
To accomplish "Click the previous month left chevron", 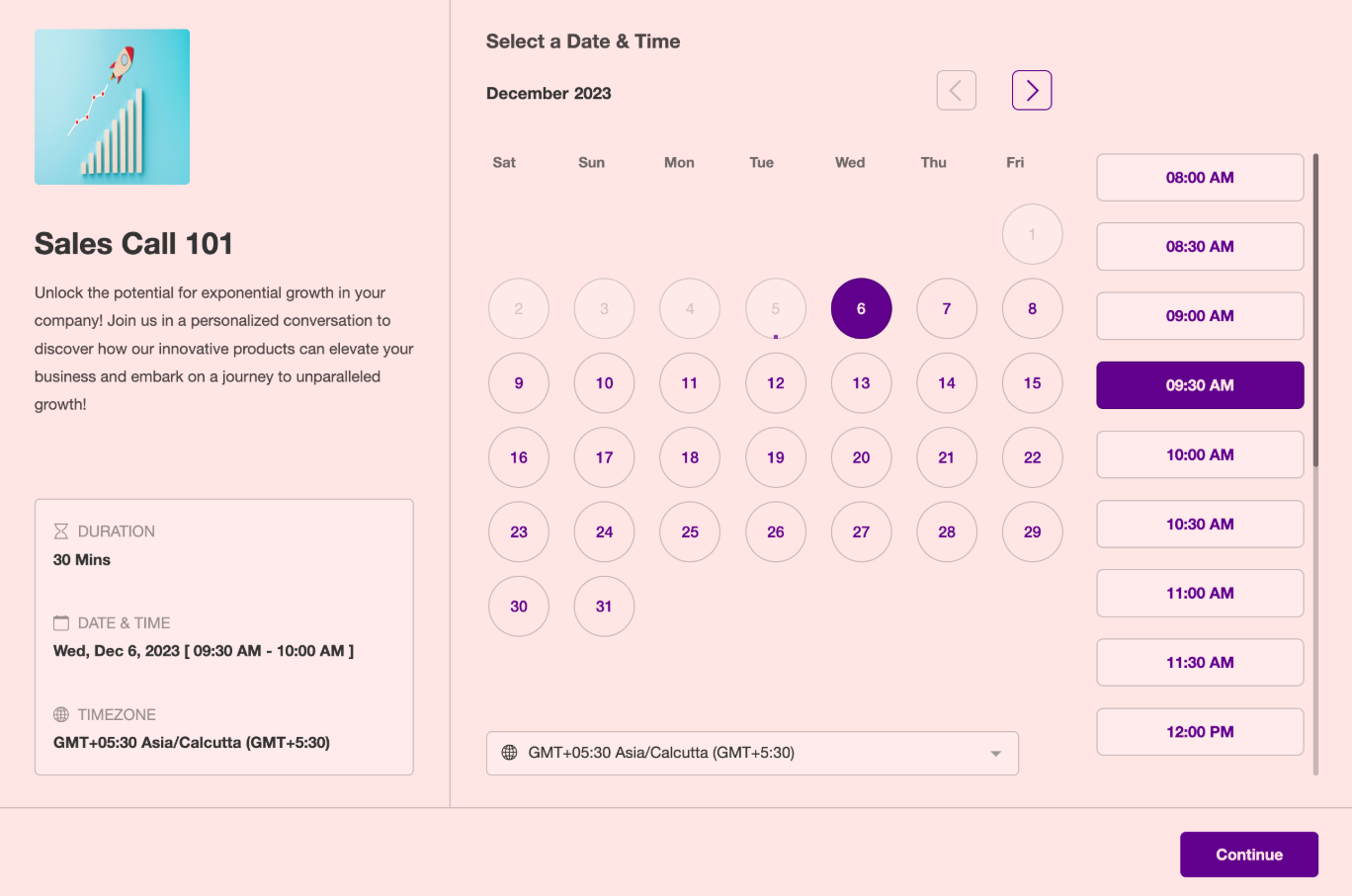I will click(956, 91).
